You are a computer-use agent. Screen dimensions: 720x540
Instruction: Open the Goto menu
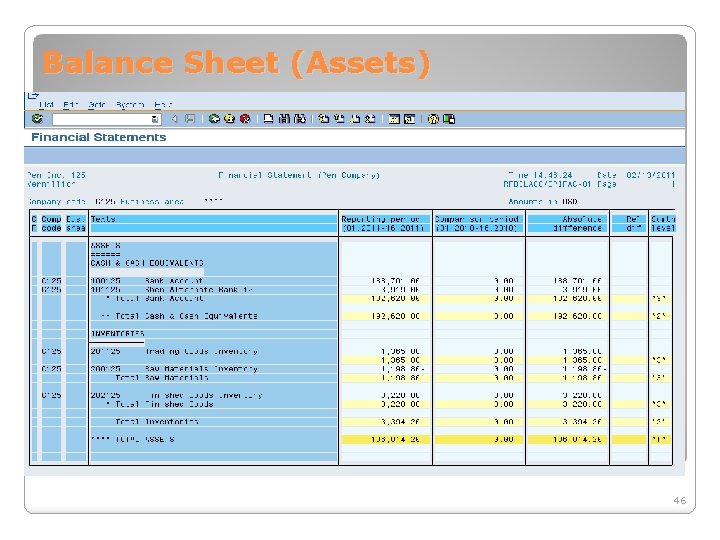96,105
